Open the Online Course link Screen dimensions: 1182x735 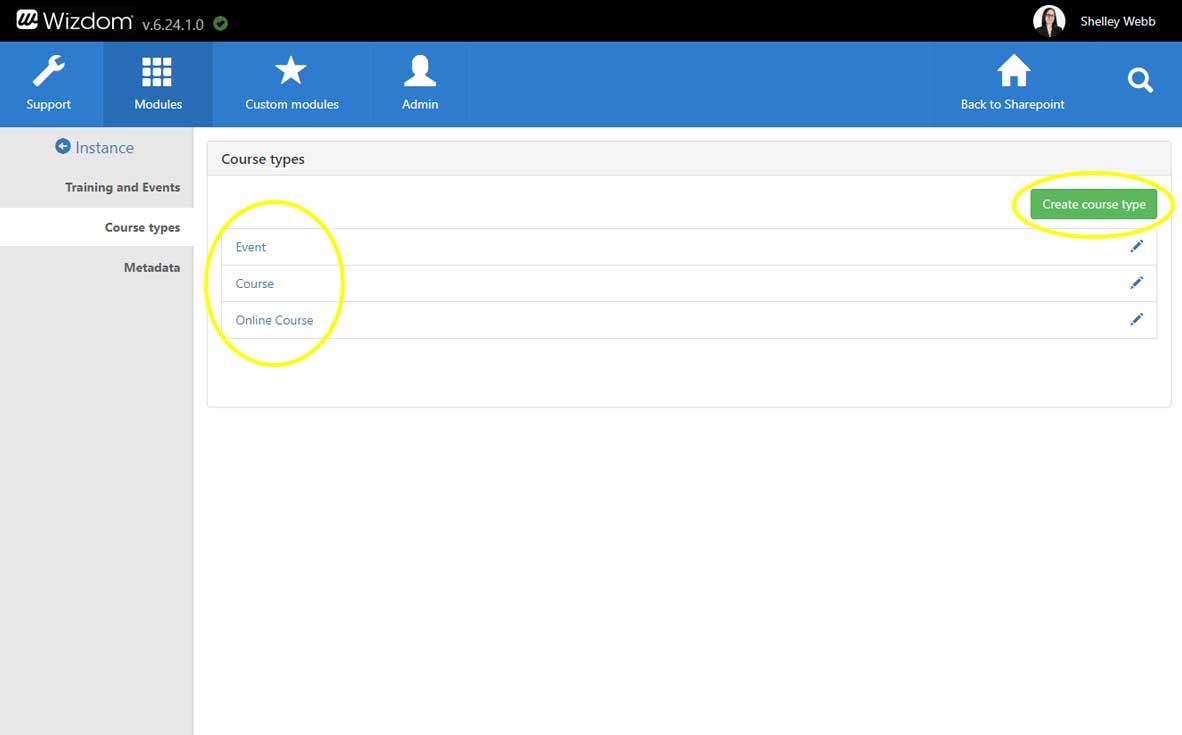click(274, 320)
